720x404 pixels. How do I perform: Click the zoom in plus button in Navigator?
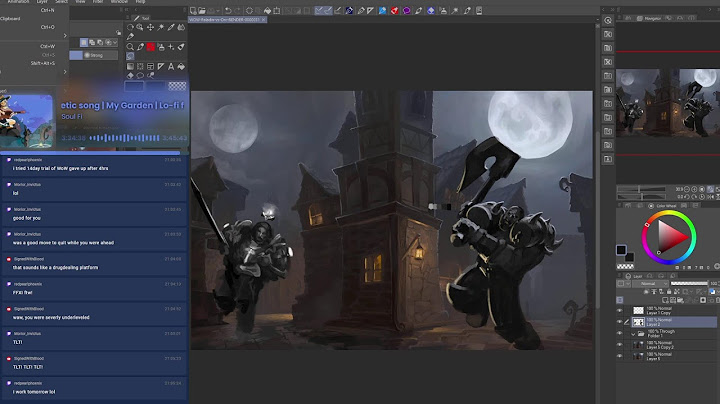[694, 189]
